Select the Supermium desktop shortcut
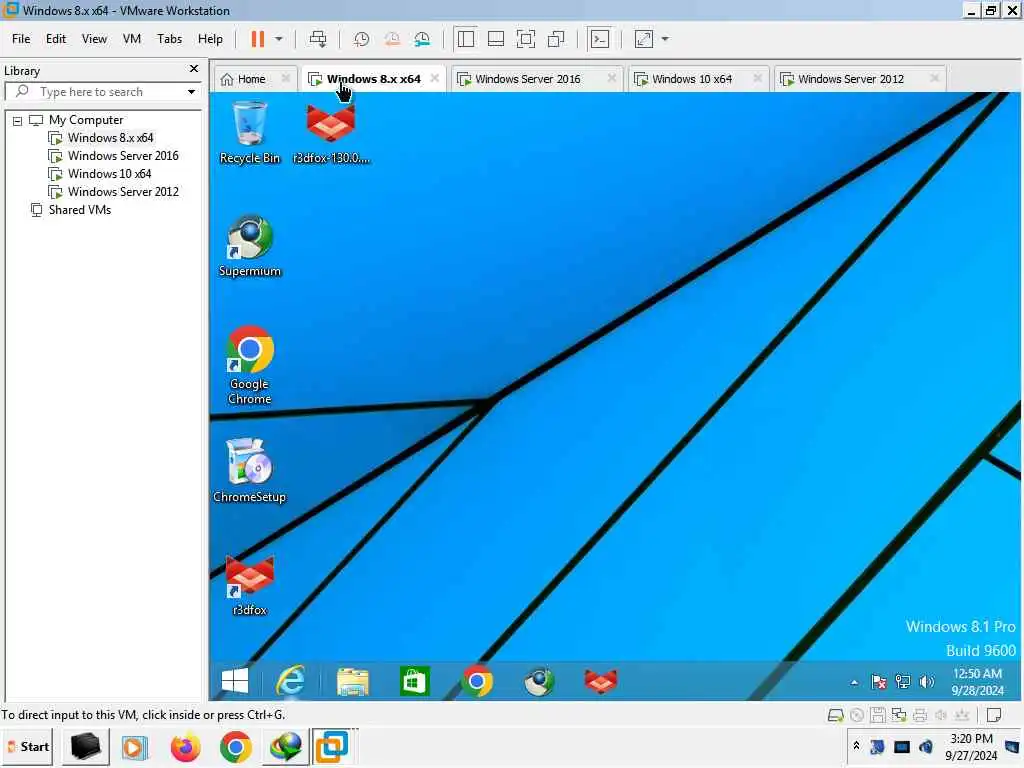The image size is (1024, 768). point(249,246)
